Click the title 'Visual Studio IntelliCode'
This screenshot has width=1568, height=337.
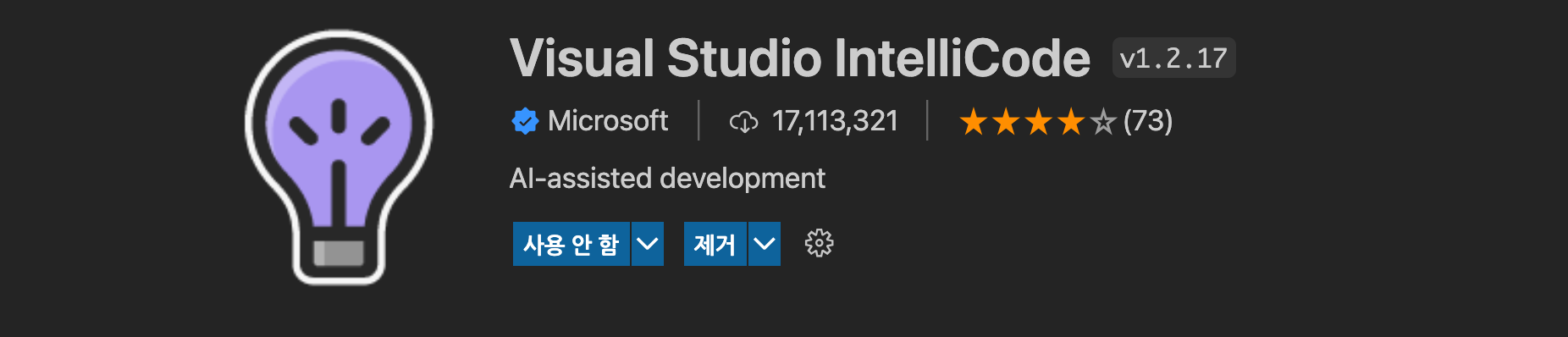[x=800, y=58]
